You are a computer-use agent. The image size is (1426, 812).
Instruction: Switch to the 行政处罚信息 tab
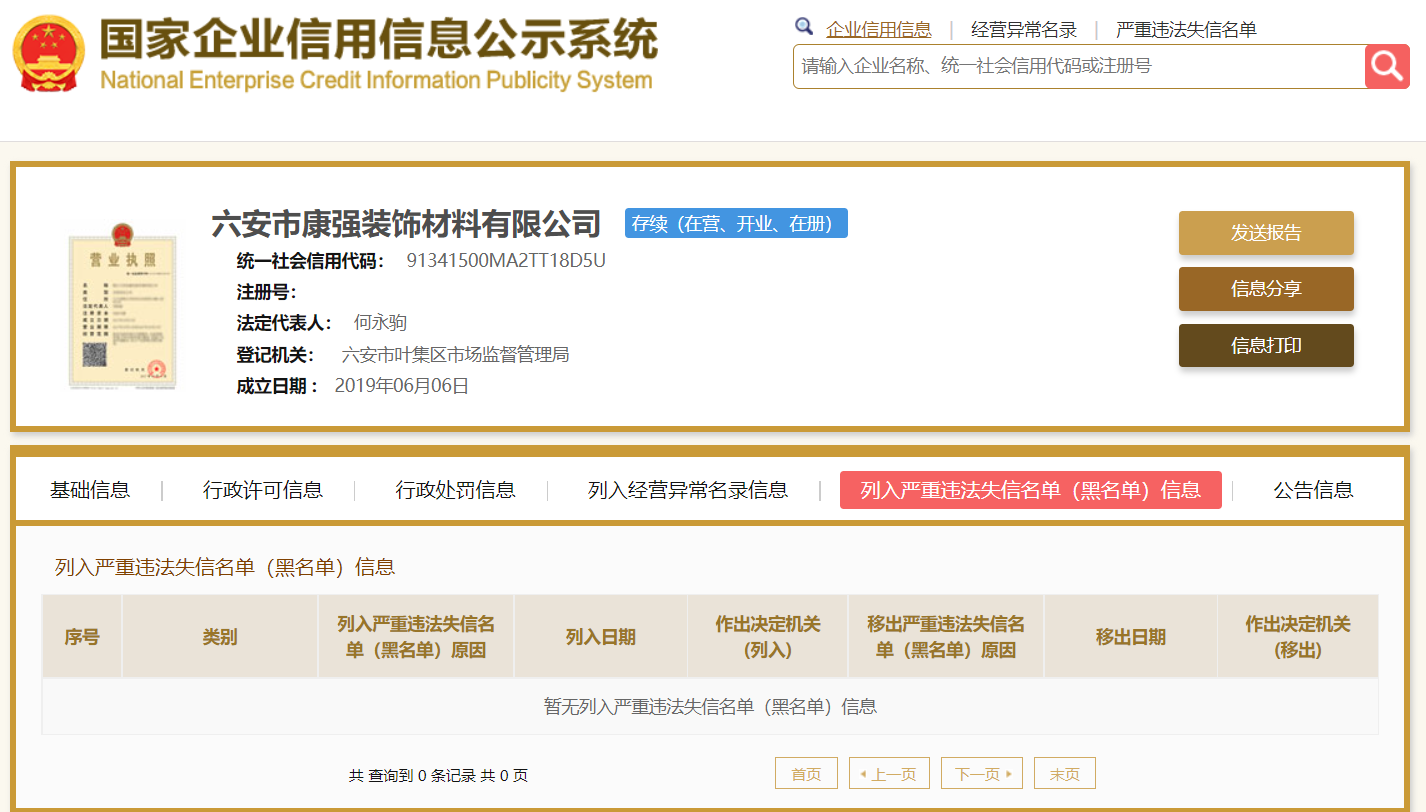(x=456, y=490)
